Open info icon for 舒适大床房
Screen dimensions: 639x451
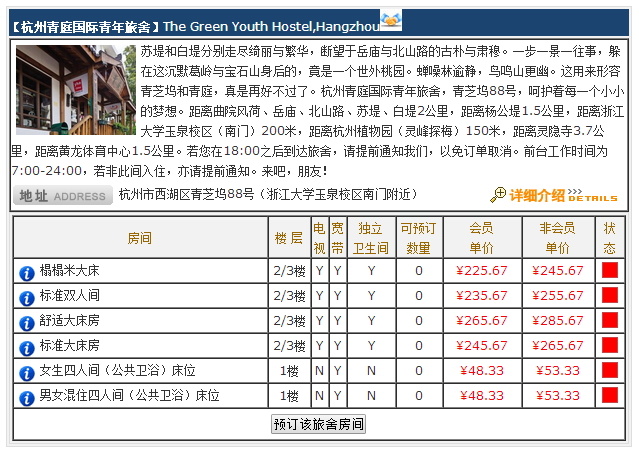27,323
